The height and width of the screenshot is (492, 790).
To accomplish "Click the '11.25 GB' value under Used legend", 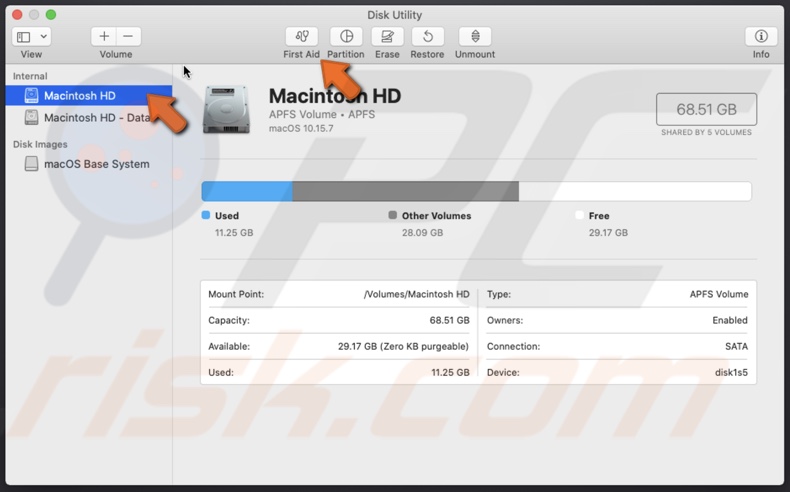I will (x=234, y=233).
